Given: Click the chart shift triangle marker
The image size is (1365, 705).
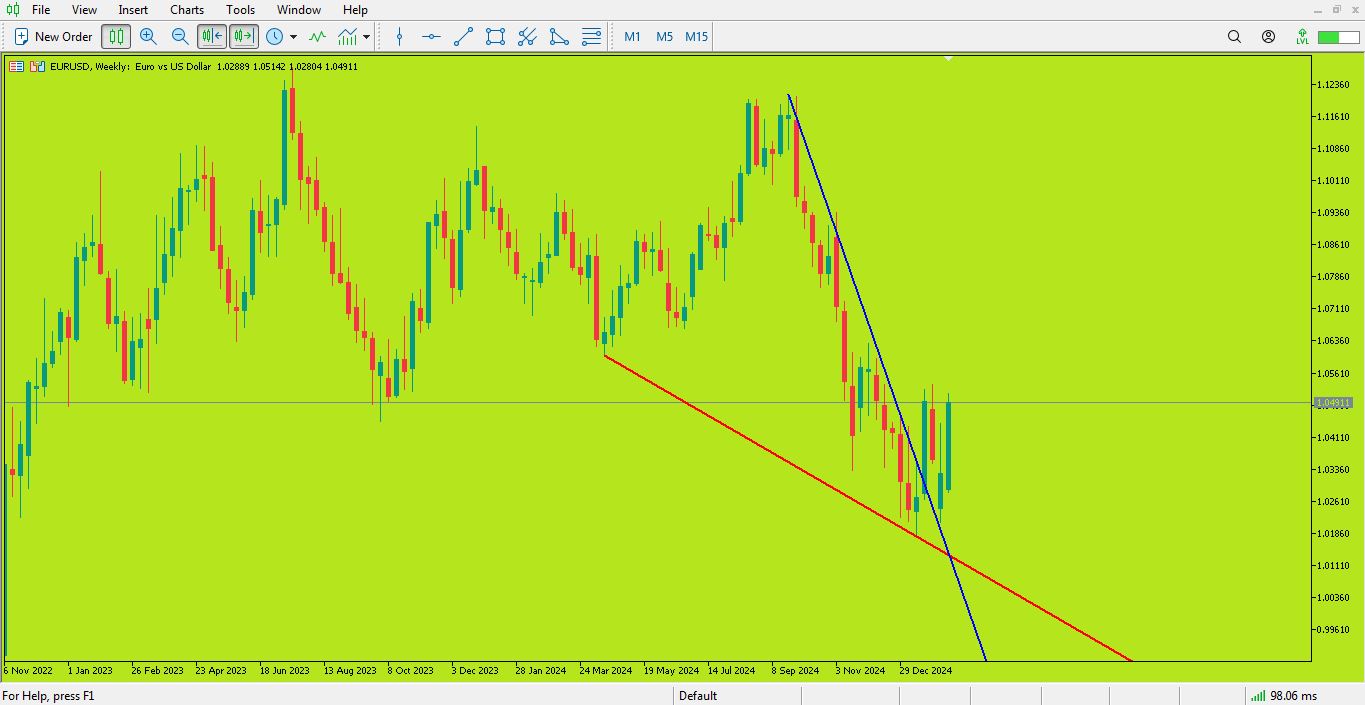Looking at the screenshot, I should click(x=948, y=59).
